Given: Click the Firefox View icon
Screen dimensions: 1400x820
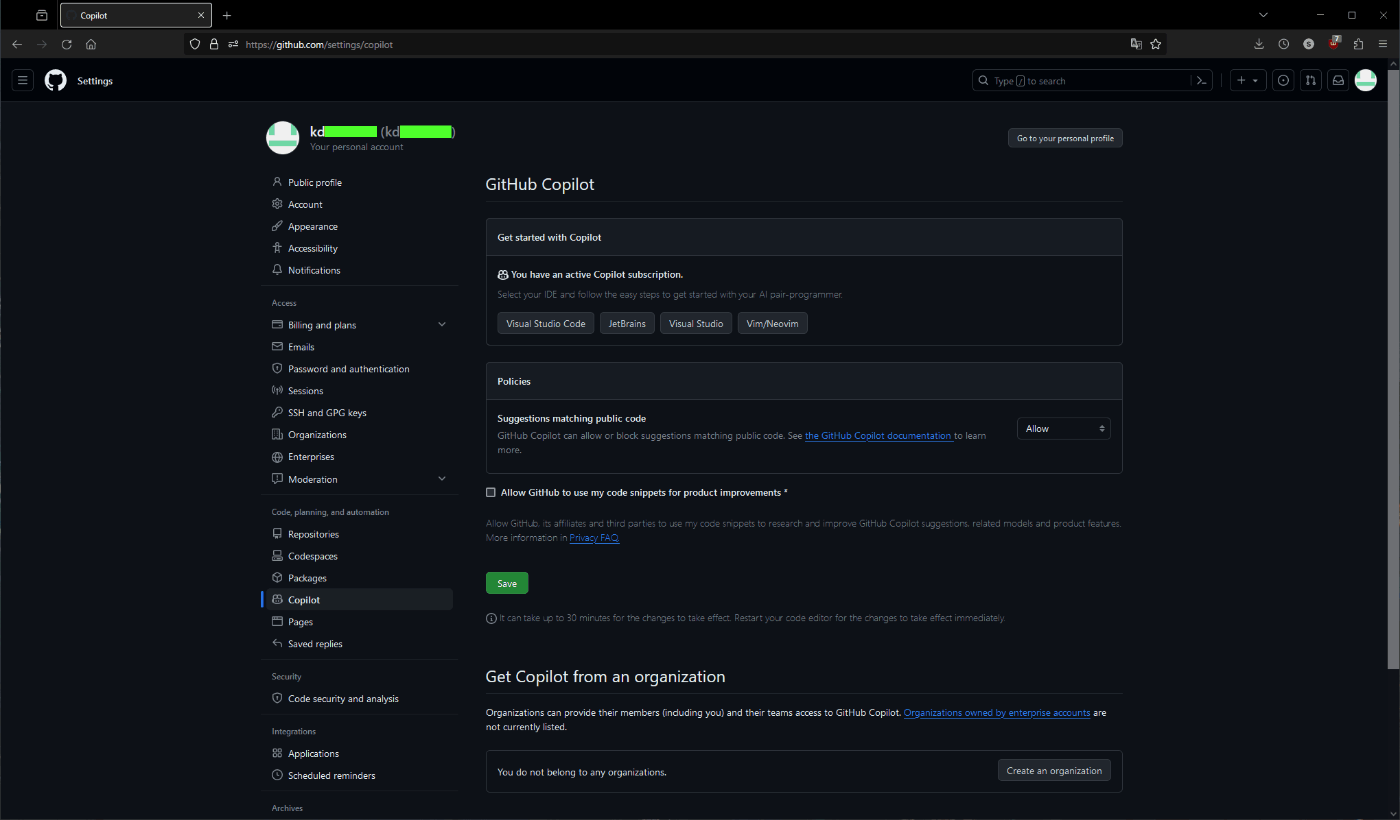Looking at the screenshot, I should (41, 15).
